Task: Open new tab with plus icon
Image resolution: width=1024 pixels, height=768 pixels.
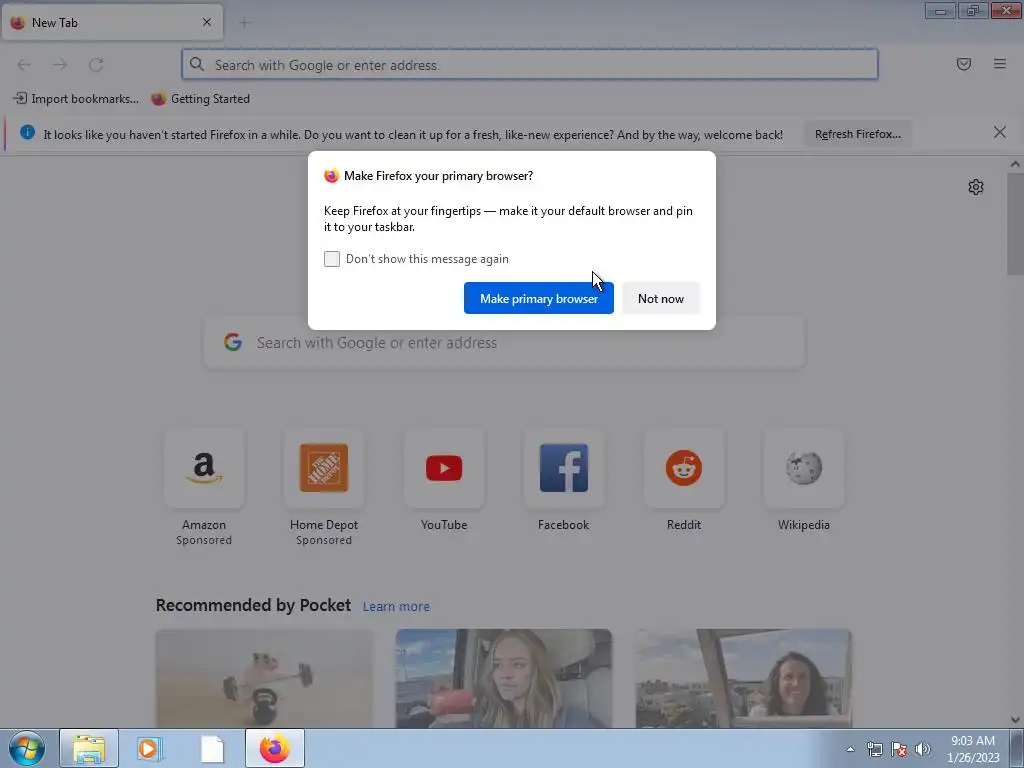Action: click(x=244, y=23)
